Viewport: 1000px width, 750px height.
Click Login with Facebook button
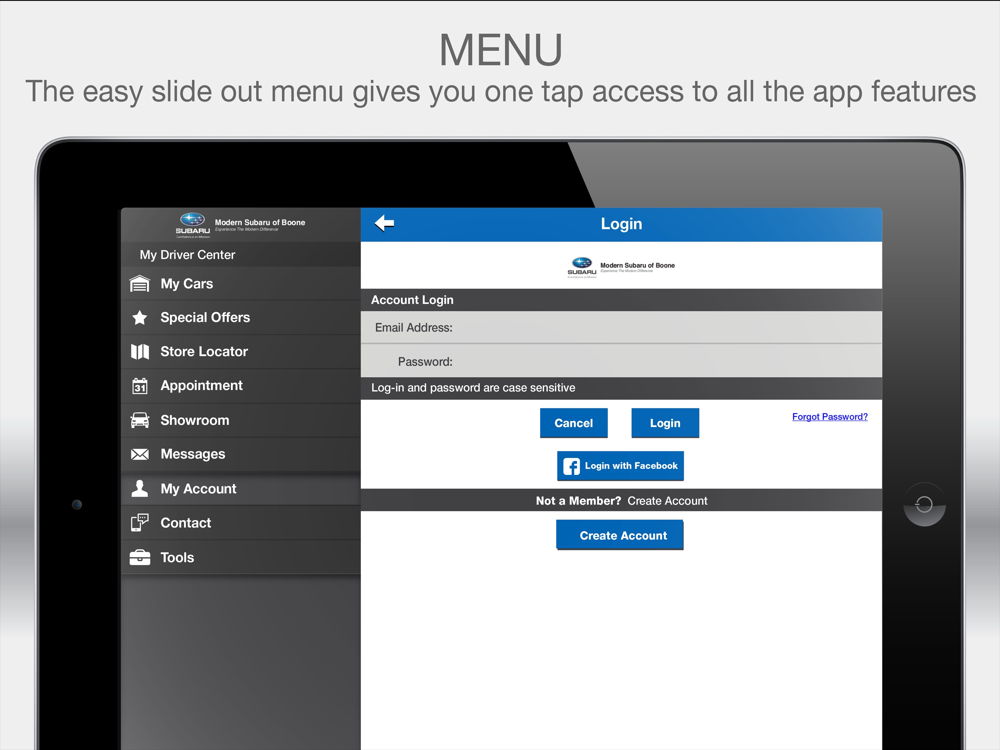click(620, 466)
